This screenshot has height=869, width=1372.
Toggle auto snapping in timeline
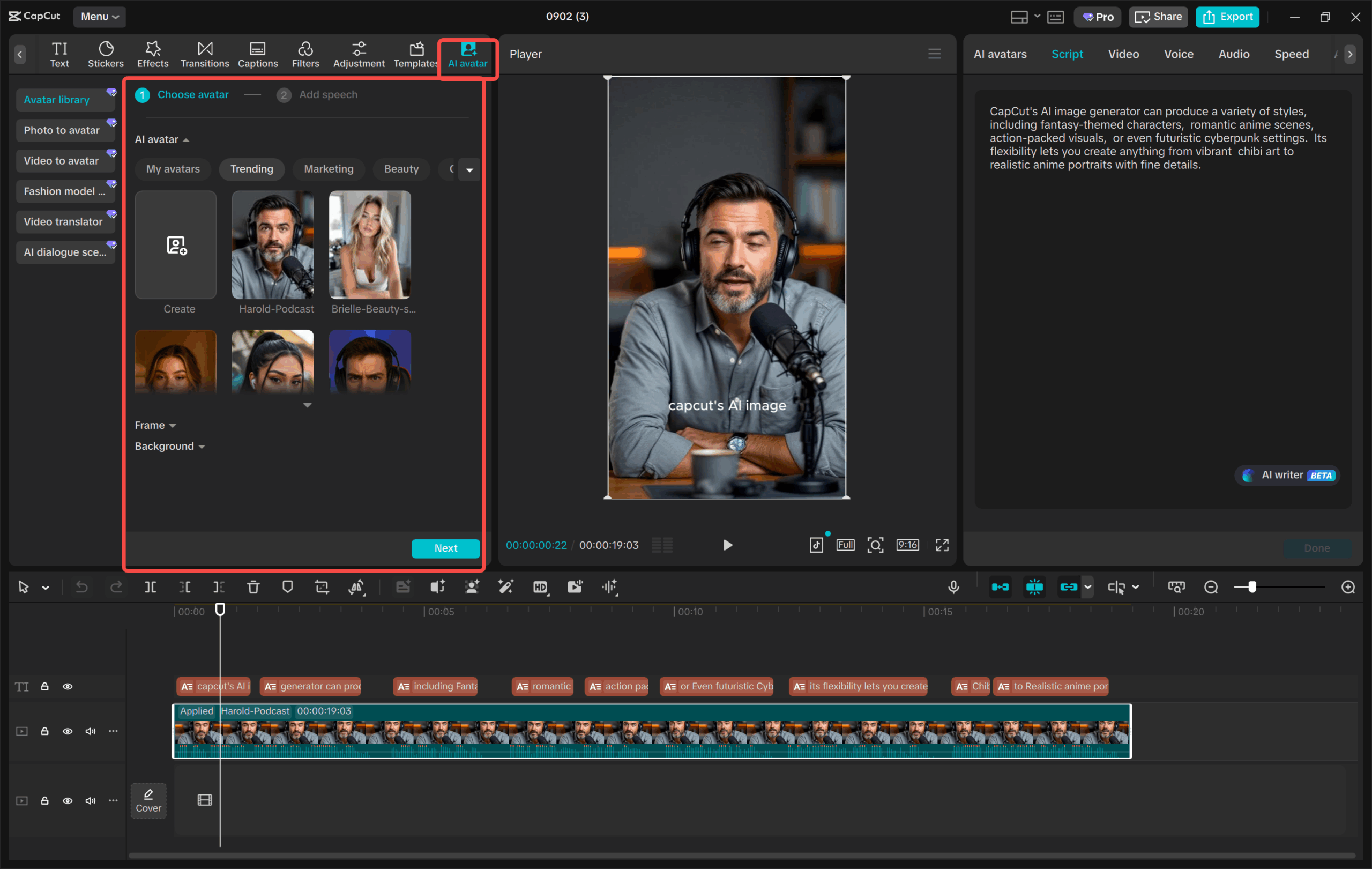point(1034,587)
